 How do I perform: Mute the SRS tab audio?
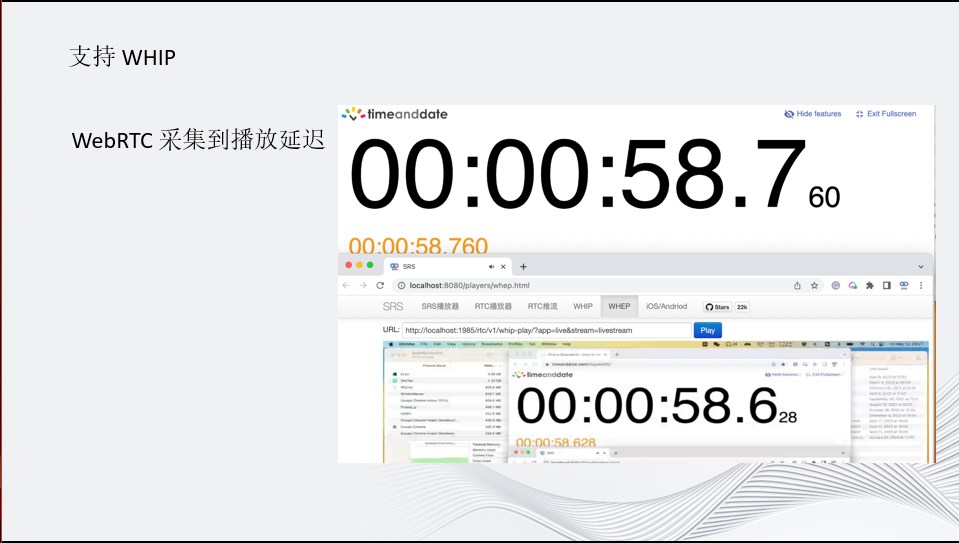(x=491, y=267)
